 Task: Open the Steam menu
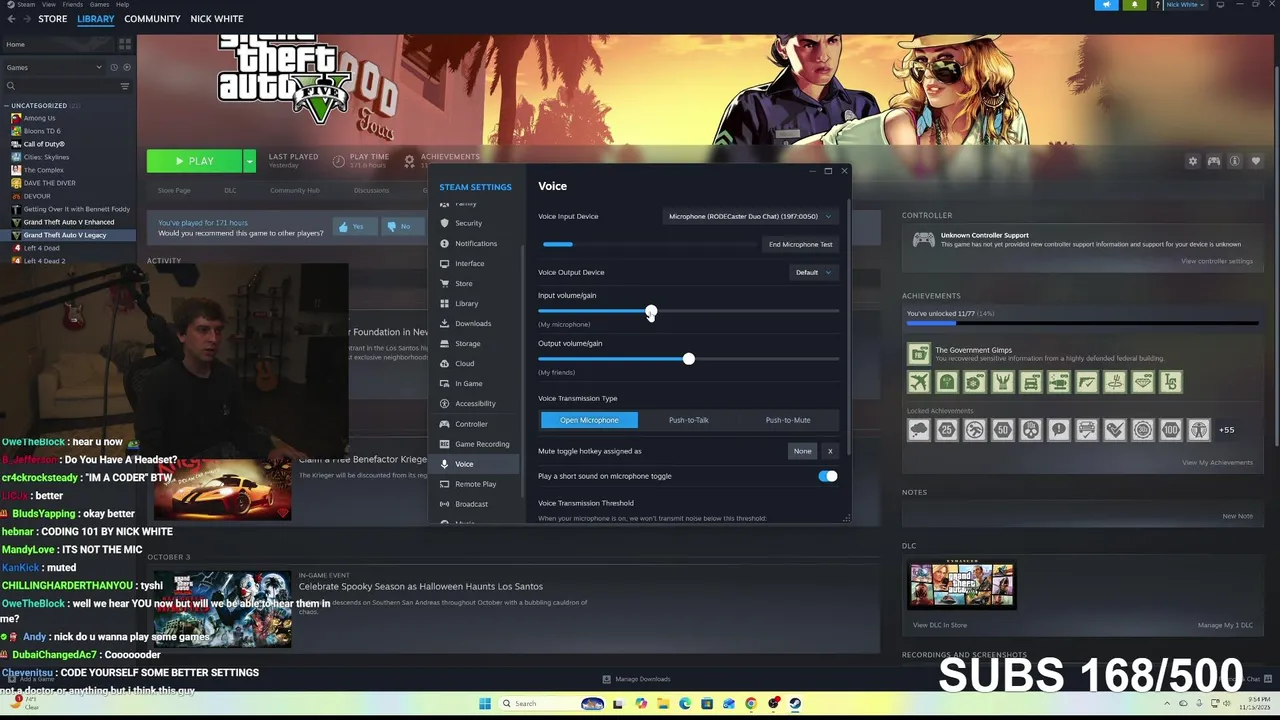27,4
